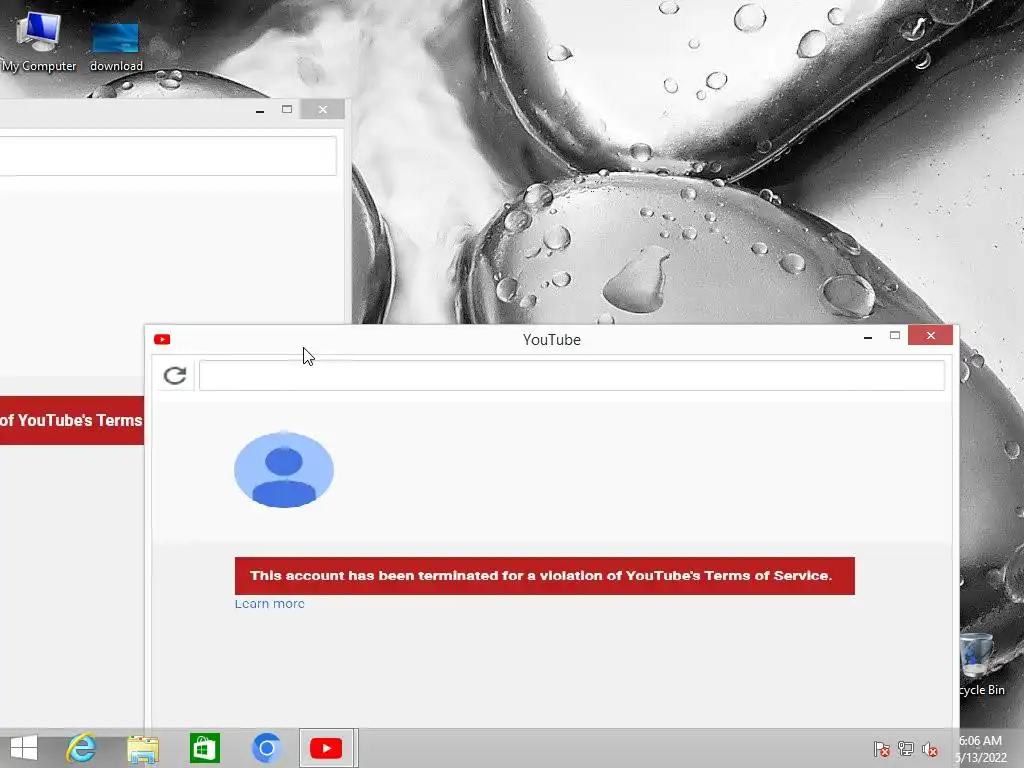Click the YouTube logo in title bar
1024x768 pixels.
pyautogui.click(x=162, y=340)
